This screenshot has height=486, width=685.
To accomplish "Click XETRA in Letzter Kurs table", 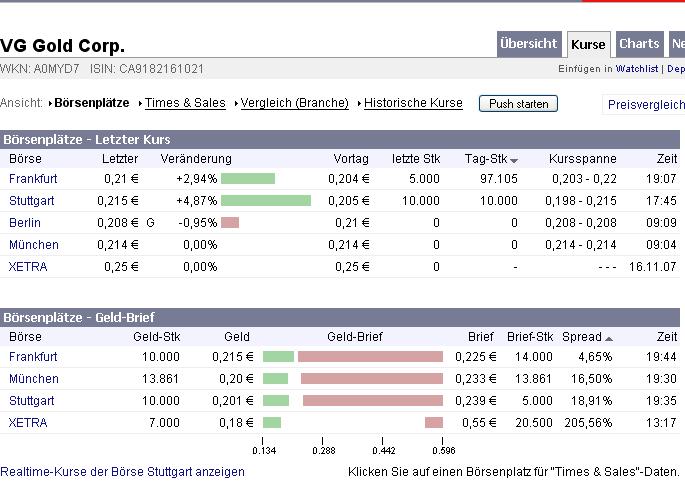I will click(28, 267).
